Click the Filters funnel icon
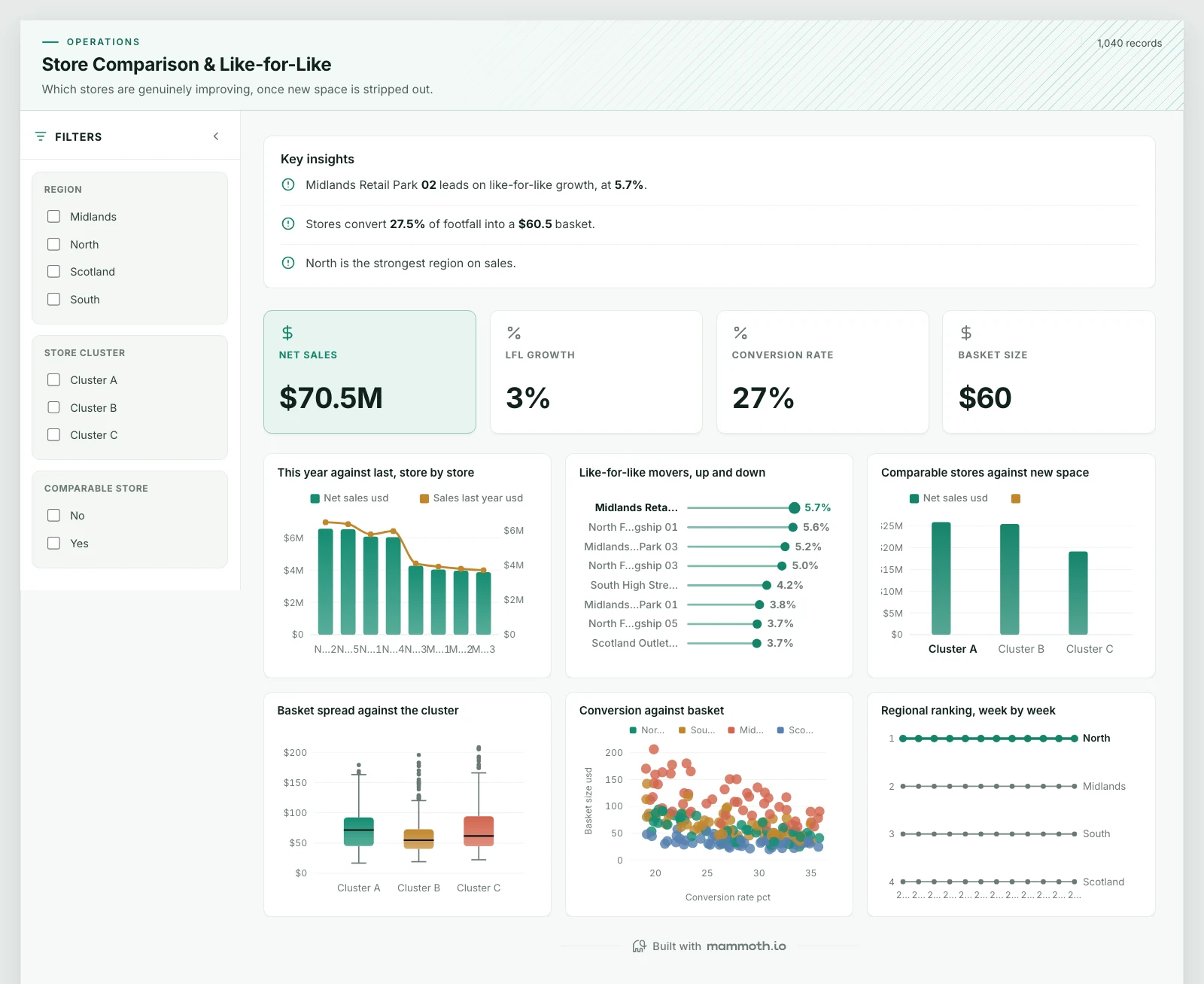The image size is (1204, 984). point(41,136)
